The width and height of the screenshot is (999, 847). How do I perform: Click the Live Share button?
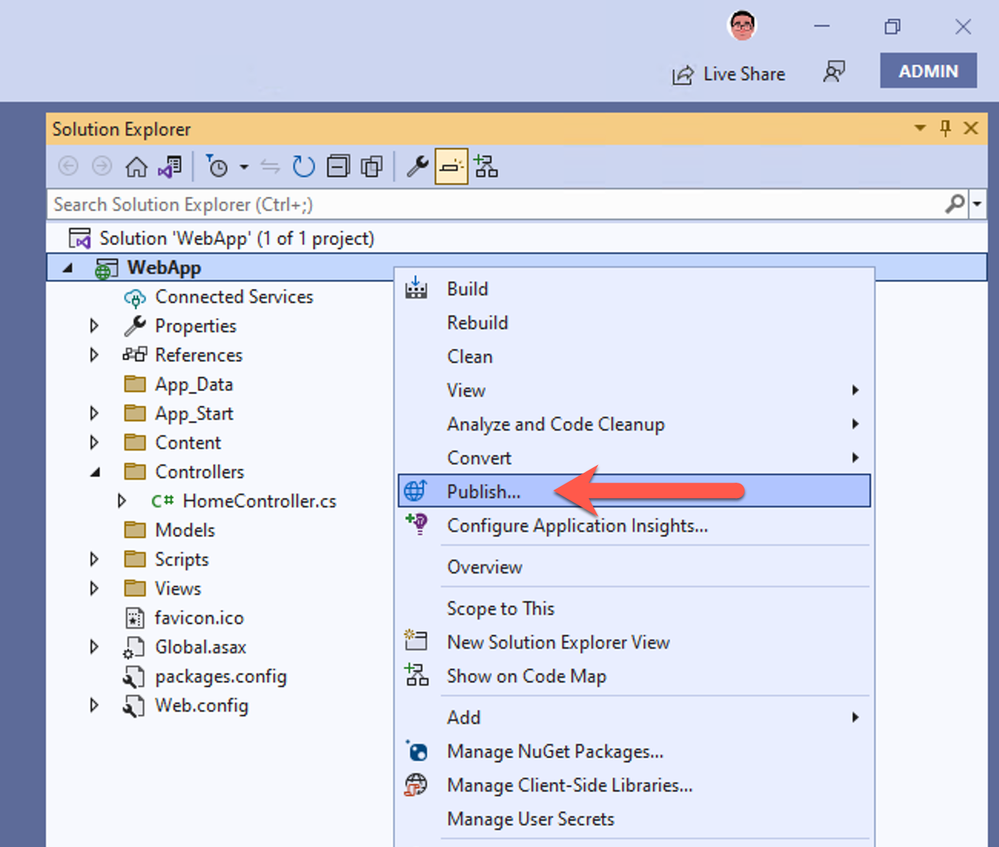tap(729, 74)
